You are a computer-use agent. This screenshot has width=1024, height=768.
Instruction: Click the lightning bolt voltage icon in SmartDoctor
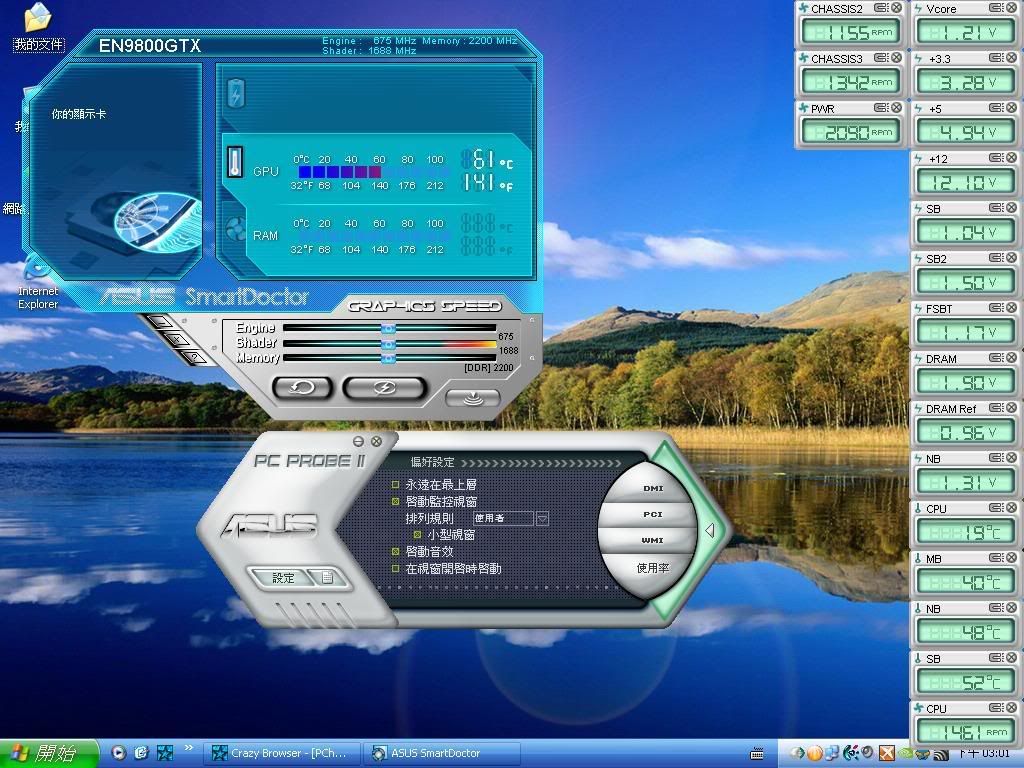coord(235,95)
